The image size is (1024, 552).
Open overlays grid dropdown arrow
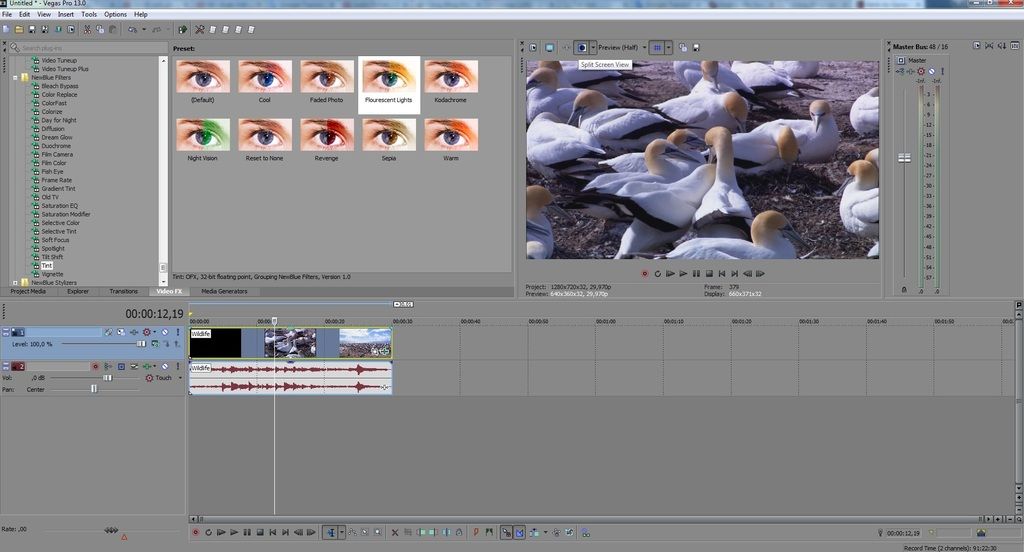(669, 48)
